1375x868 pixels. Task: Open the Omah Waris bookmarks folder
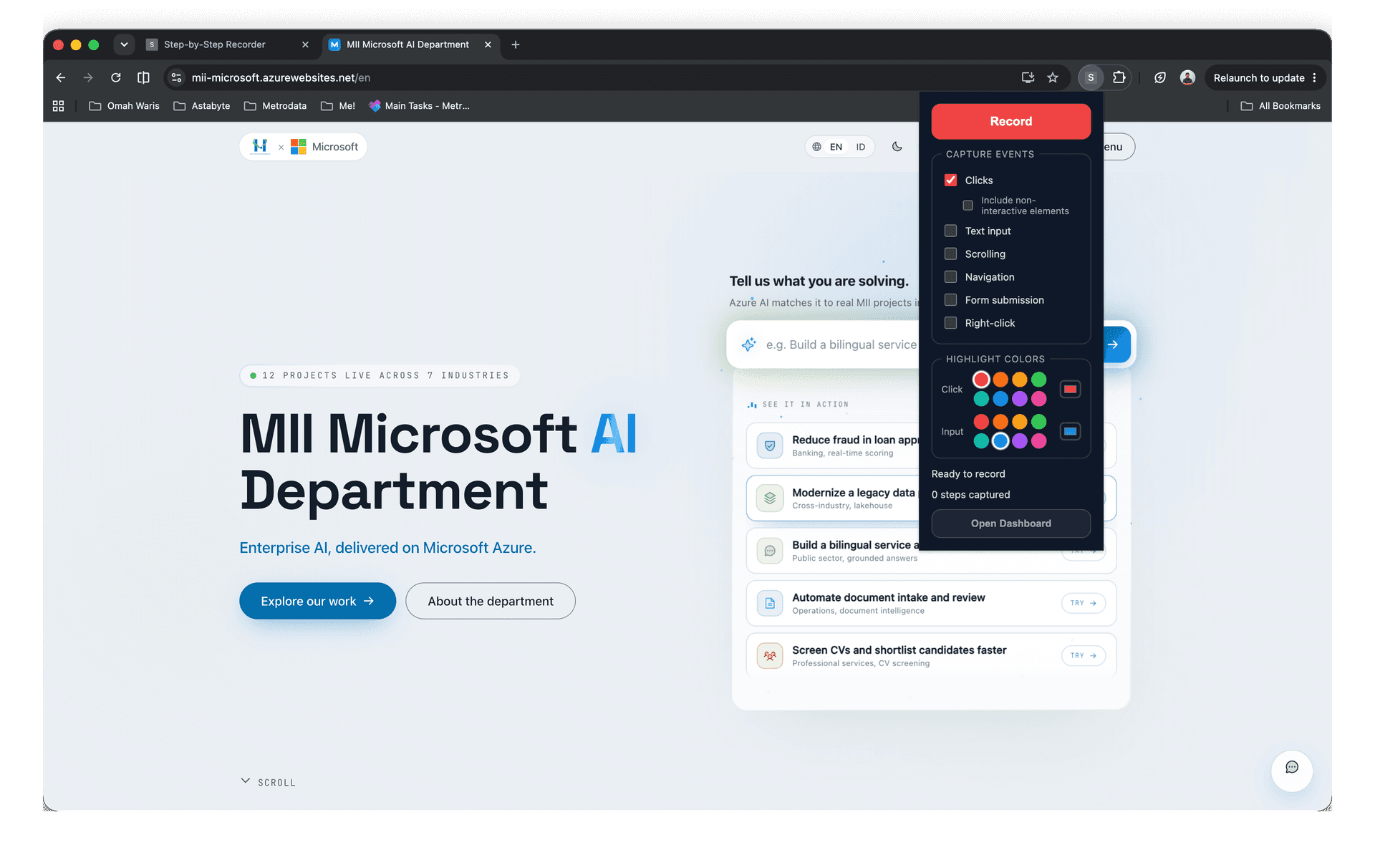click(x=124, y=106)
